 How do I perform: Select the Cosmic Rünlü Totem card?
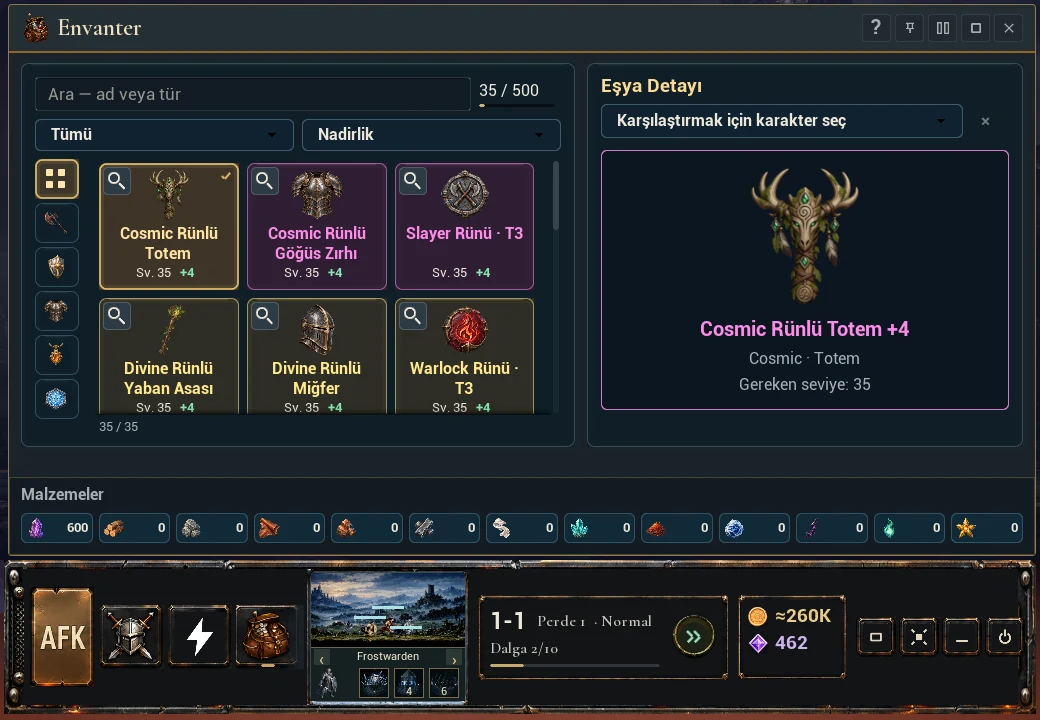tap(169, 227)
